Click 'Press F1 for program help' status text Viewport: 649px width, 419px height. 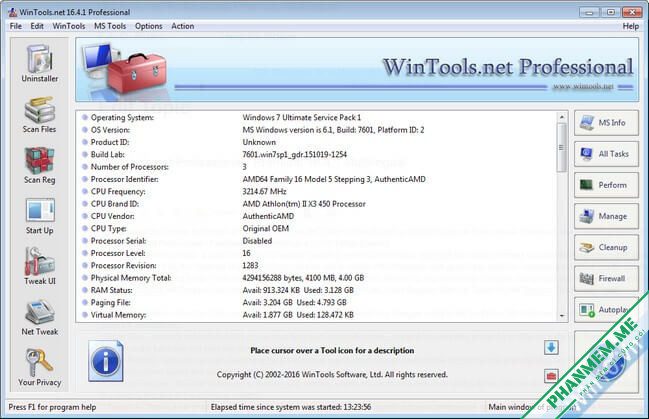pyautogui.click(x=52, y=407)
